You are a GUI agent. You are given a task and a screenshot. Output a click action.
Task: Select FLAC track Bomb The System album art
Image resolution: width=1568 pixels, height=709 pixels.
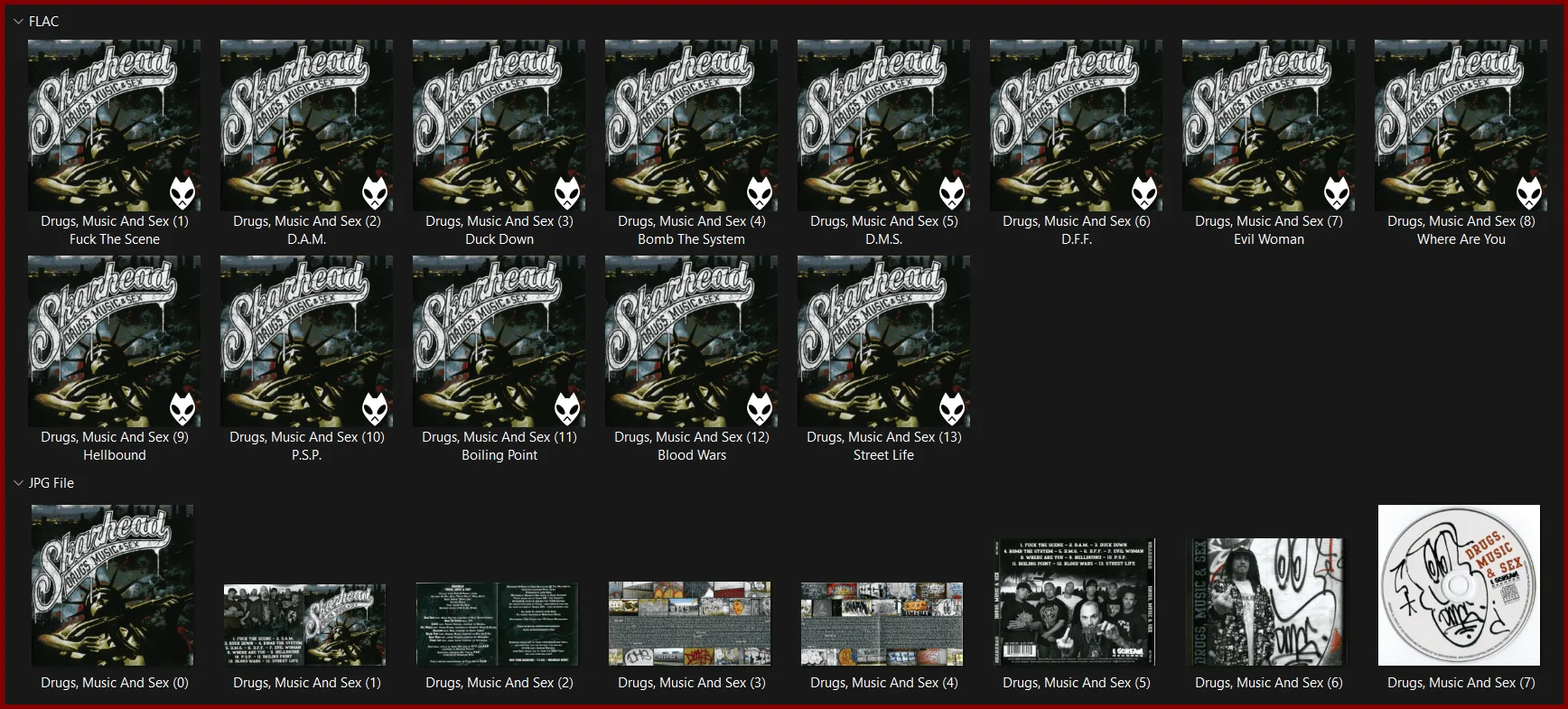692,126
